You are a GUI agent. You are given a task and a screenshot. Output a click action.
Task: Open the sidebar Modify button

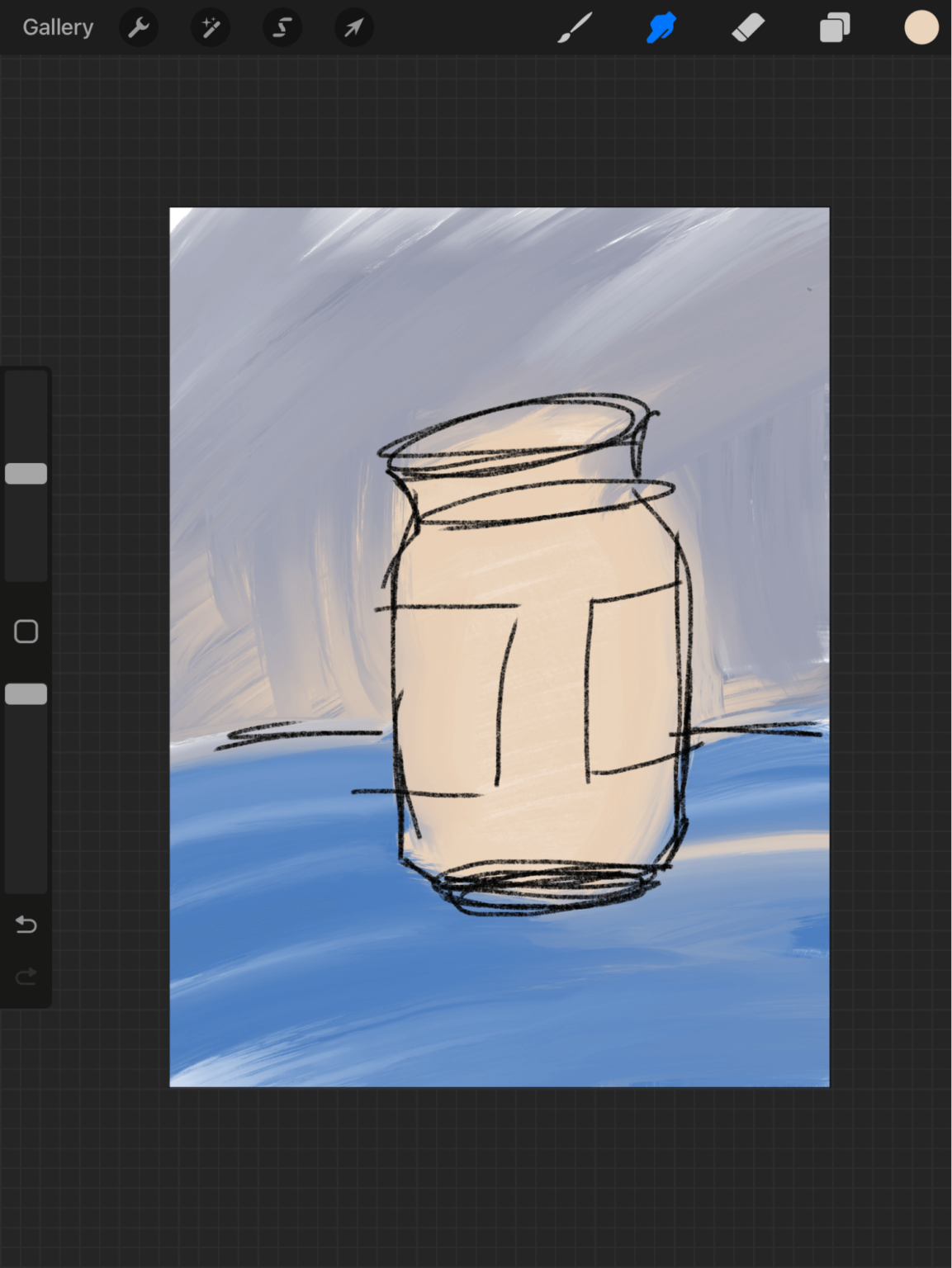tap(26, 631)
